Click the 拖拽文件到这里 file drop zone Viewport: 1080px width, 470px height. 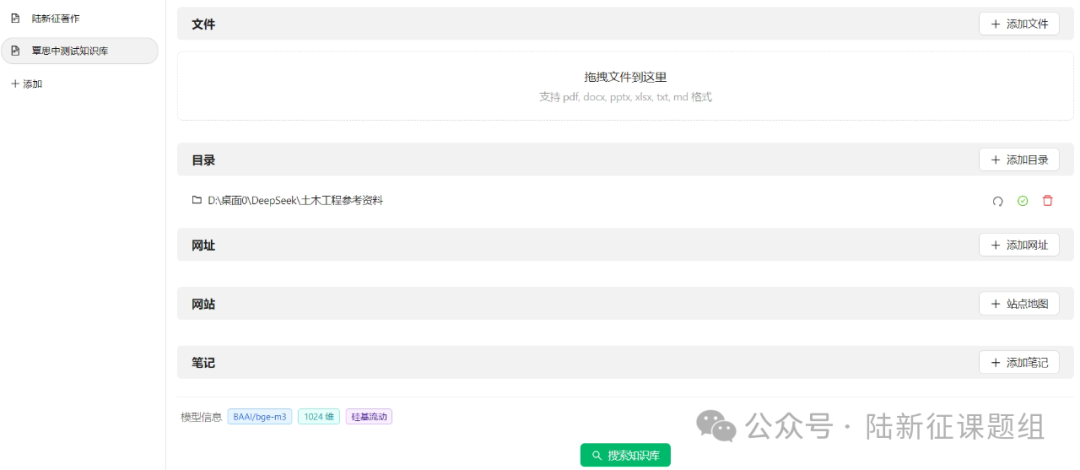pyautogui.click(x=625, y=86)
